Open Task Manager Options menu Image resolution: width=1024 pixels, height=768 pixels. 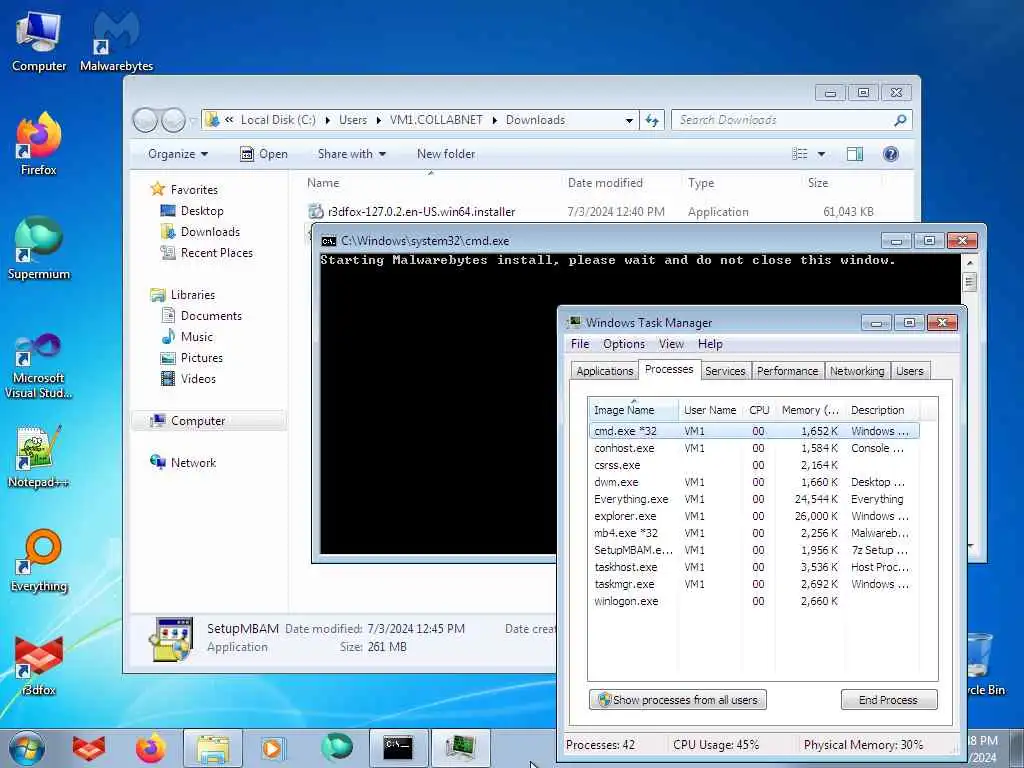point(624,344)
